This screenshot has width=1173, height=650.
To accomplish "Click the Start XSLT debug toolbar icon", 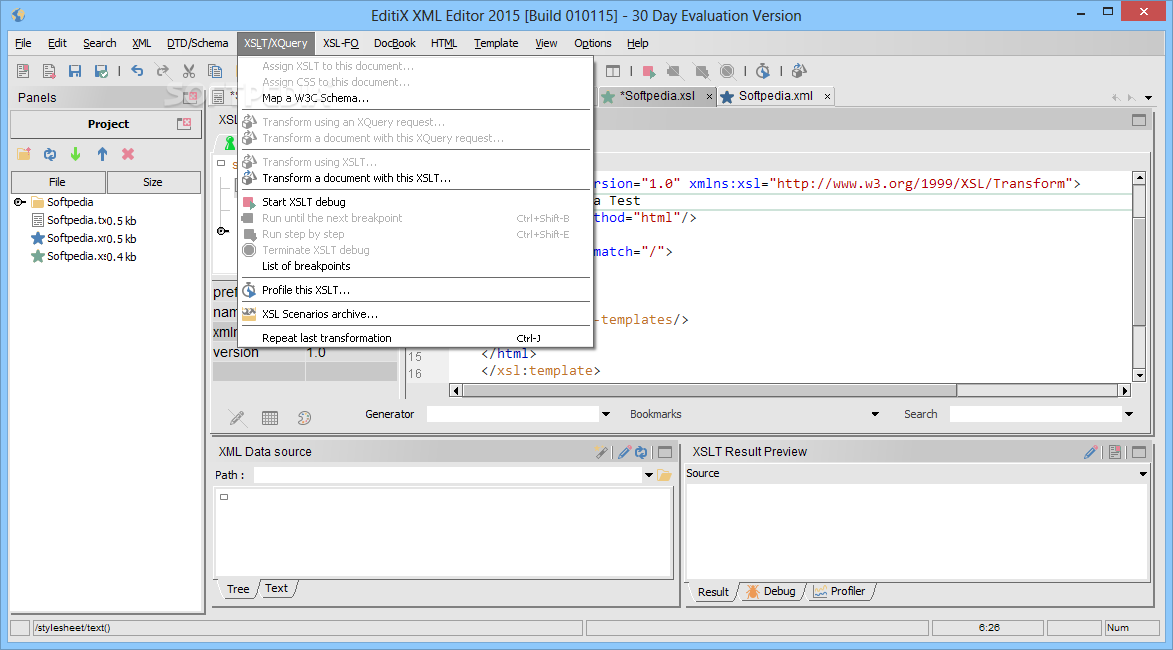I will click(x=649, y=72).
